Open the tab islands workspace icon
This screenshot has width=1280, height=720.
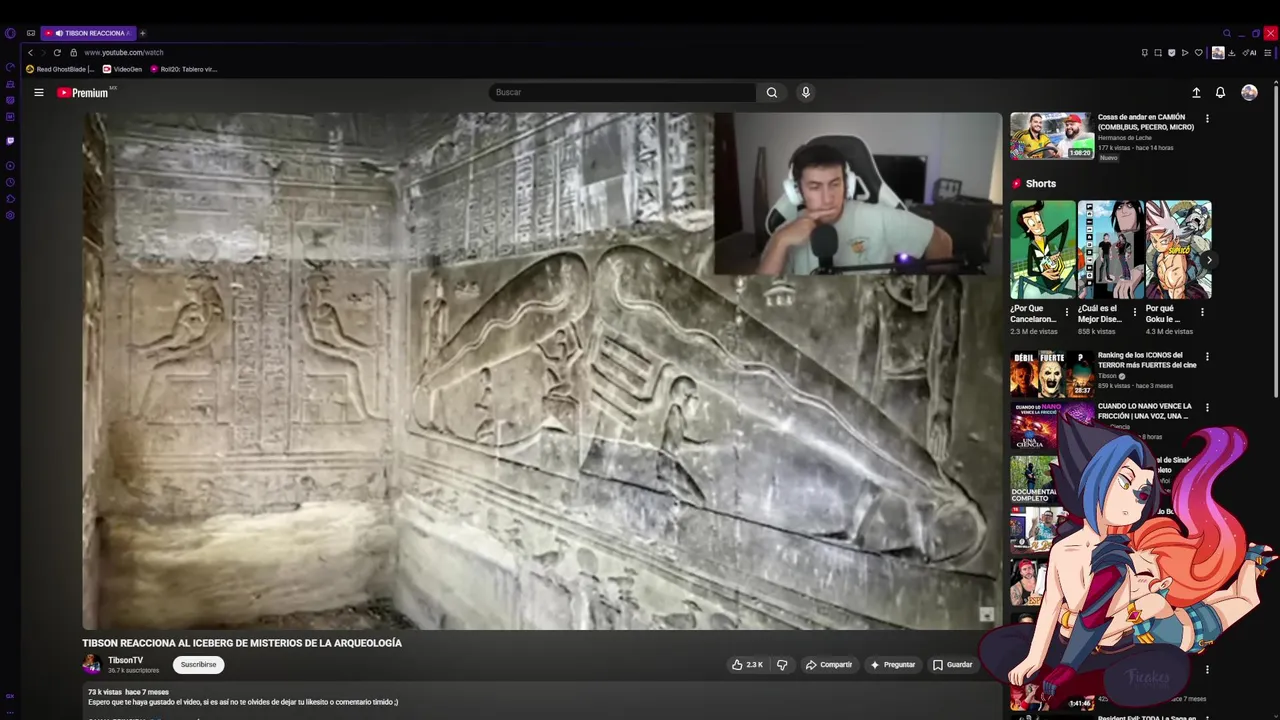pyautogui.click(x=31, y=33)
